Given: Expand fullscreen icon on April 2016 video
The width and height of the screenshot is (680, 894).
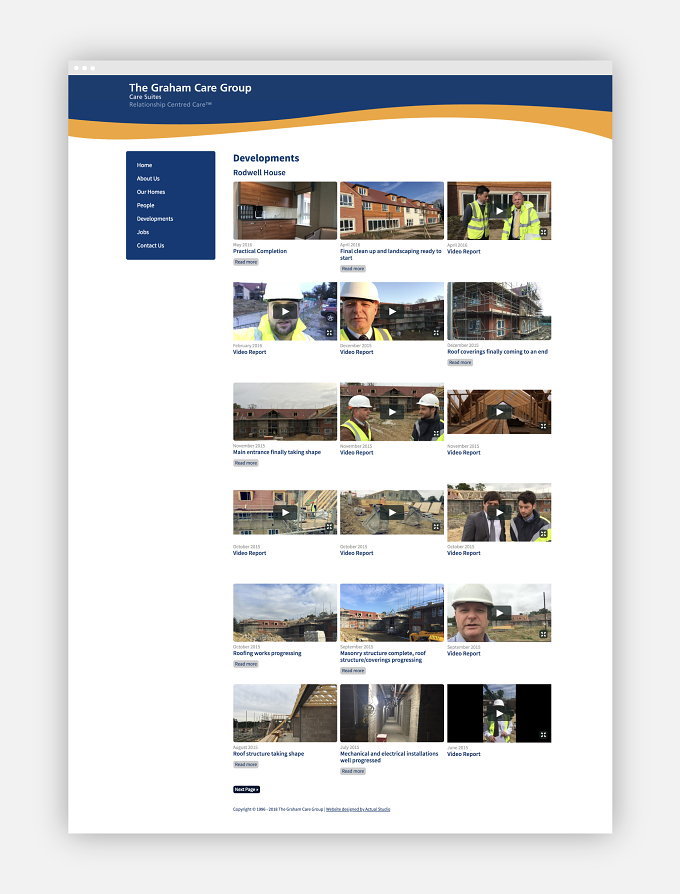Looking at the screenshot, I should [x=543, y=233].
